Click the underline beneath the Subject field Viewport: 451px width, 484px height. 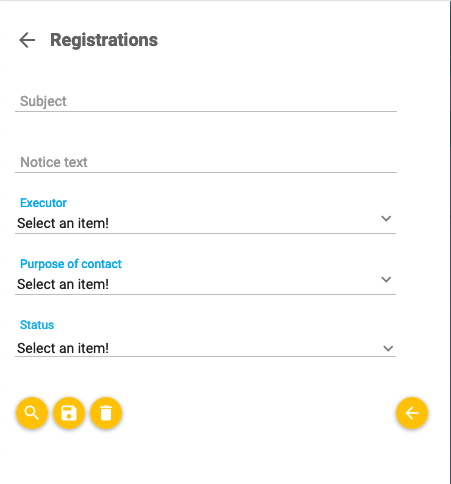tap(206, 112)
